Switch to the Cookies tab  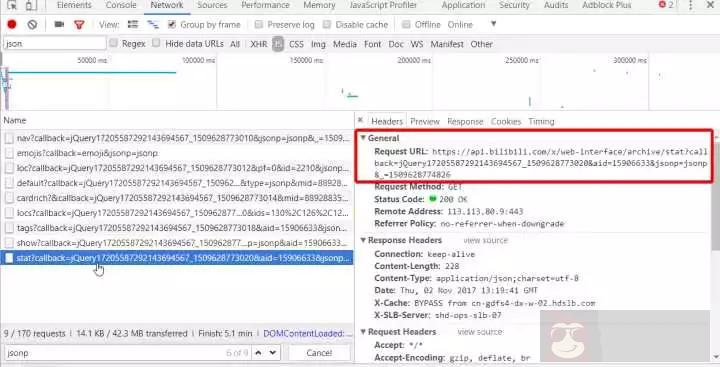506,121
